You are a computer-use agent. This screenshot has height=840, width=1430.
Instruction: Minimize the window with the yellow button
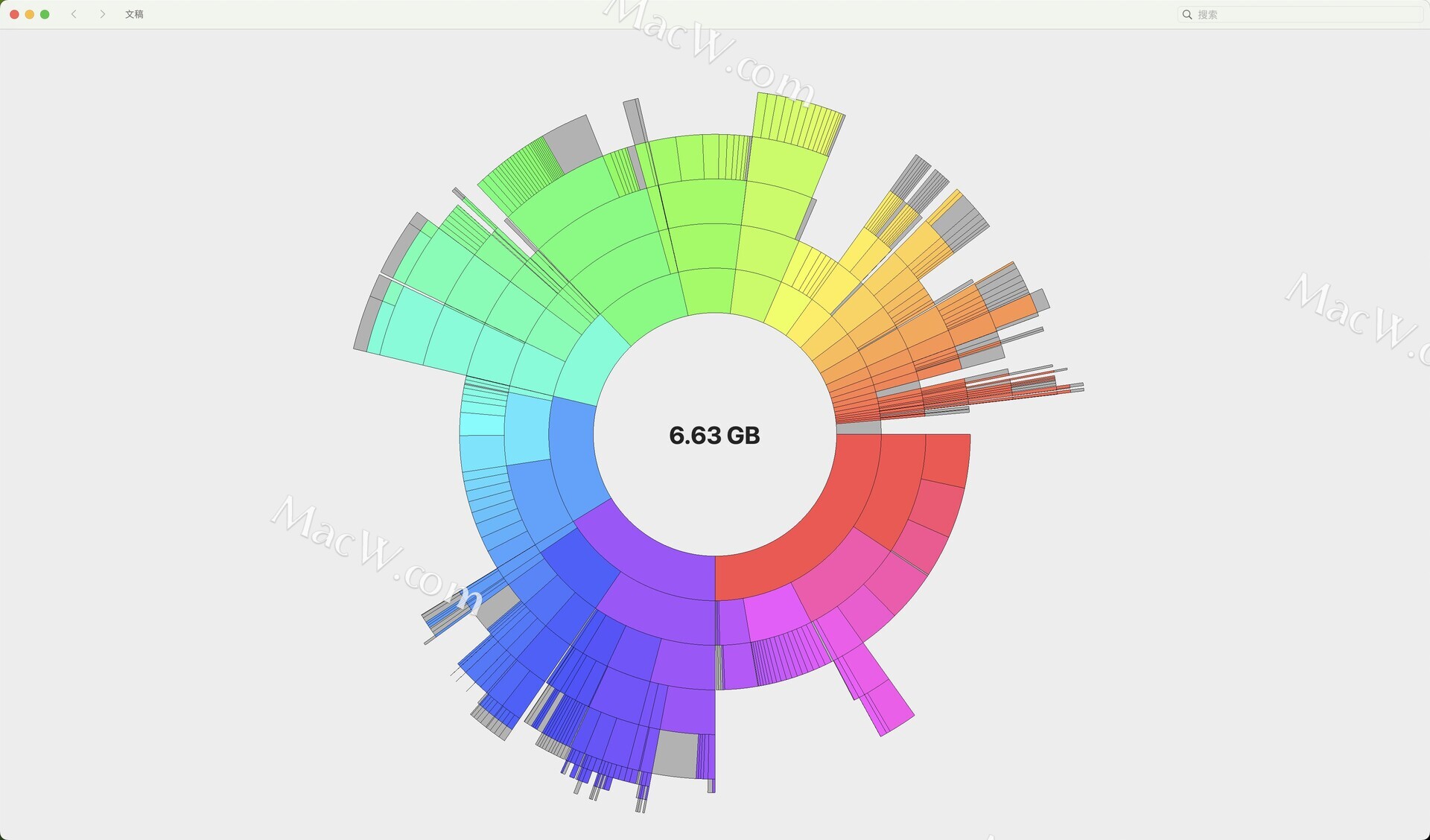(30, 14)
